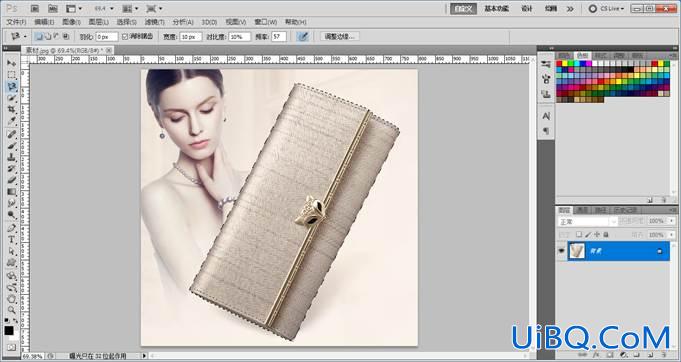Select the Gradient tool

click(x=12, y=192)
